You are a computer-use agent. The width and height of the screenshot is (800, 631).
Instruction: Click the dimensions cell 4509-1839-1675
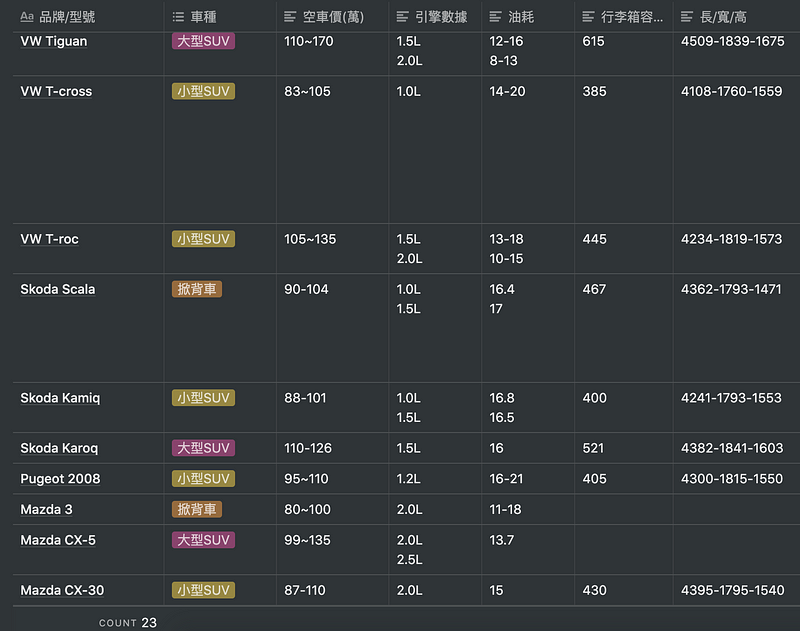click(737, 54)
